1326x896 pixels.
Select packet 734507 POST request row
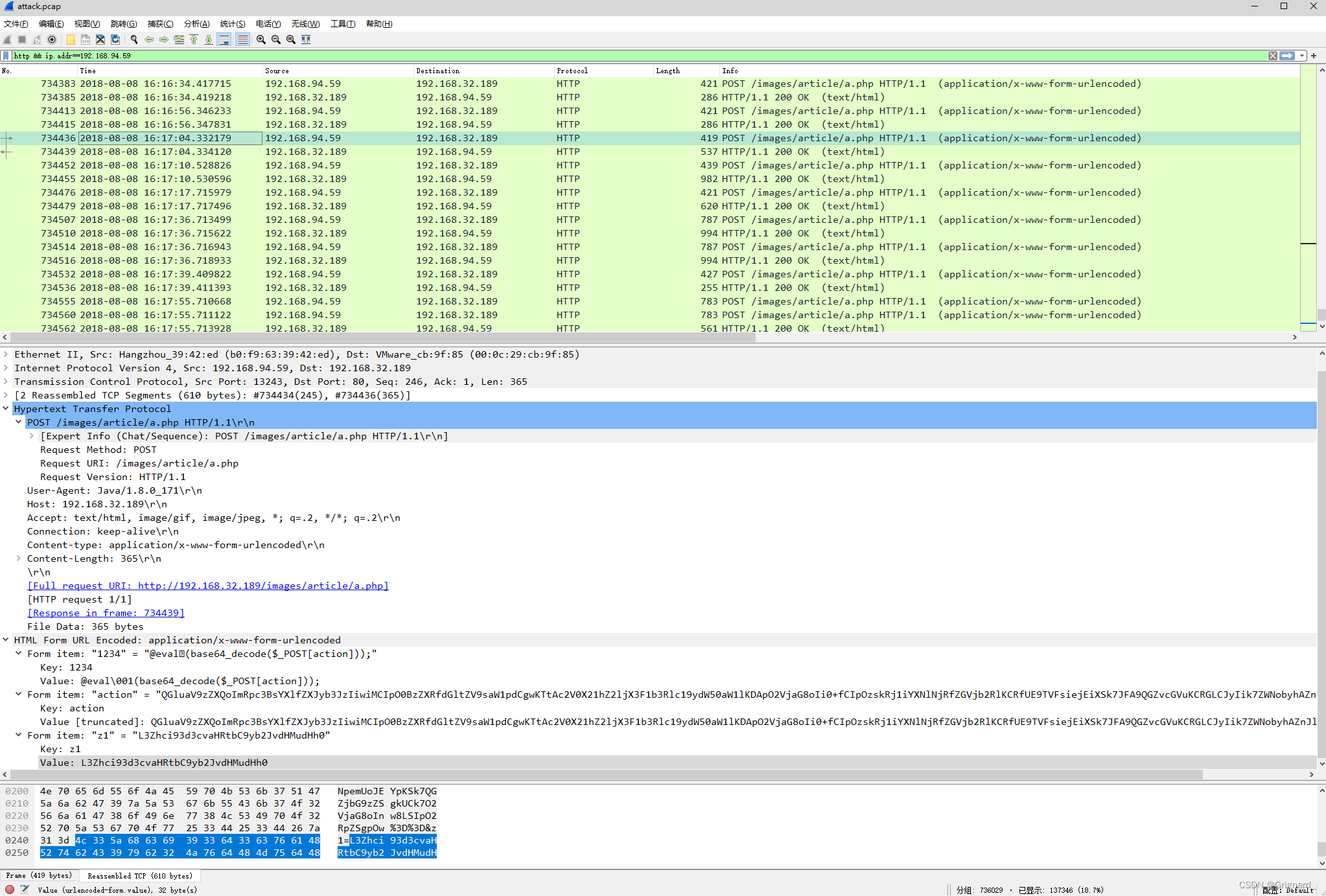[650, 220]
